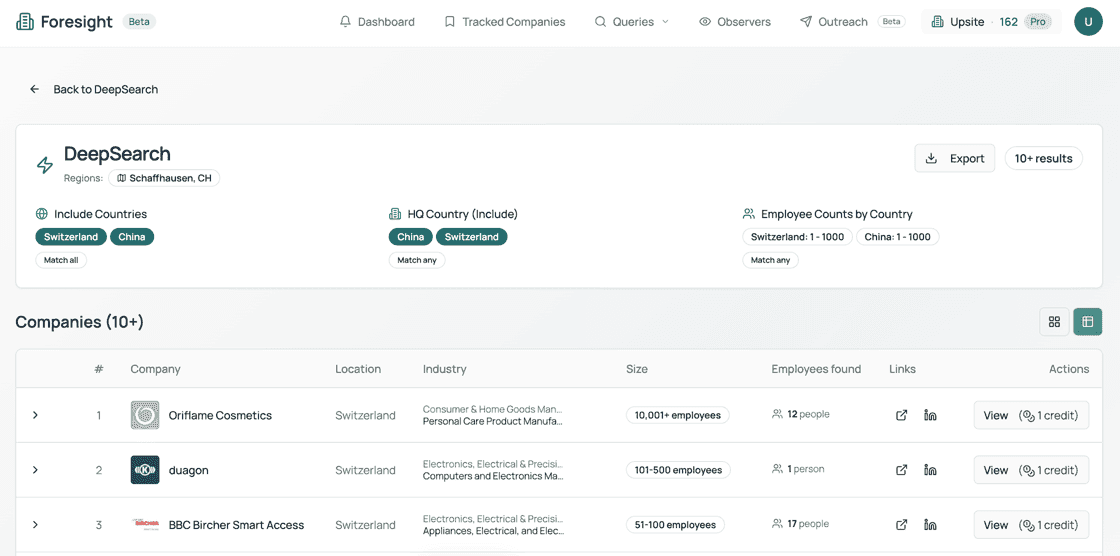
Task: Click the Foresight logo icon
Action: (x=24, y=22)
